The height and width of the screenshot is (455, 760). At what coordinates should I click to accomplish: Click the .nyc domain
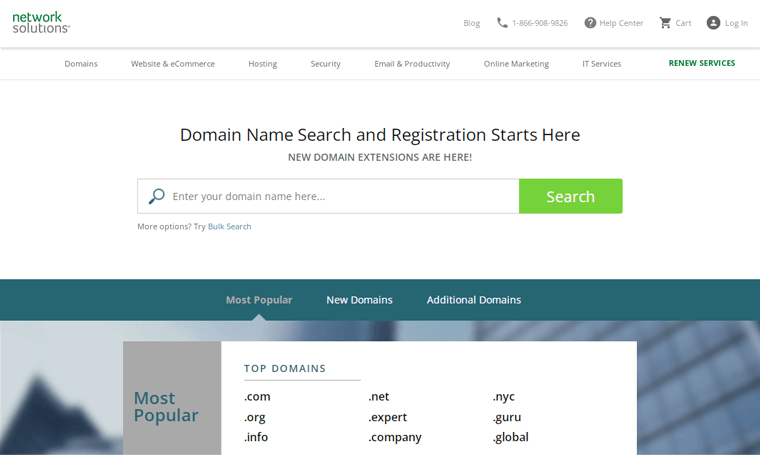click(504, 396)
